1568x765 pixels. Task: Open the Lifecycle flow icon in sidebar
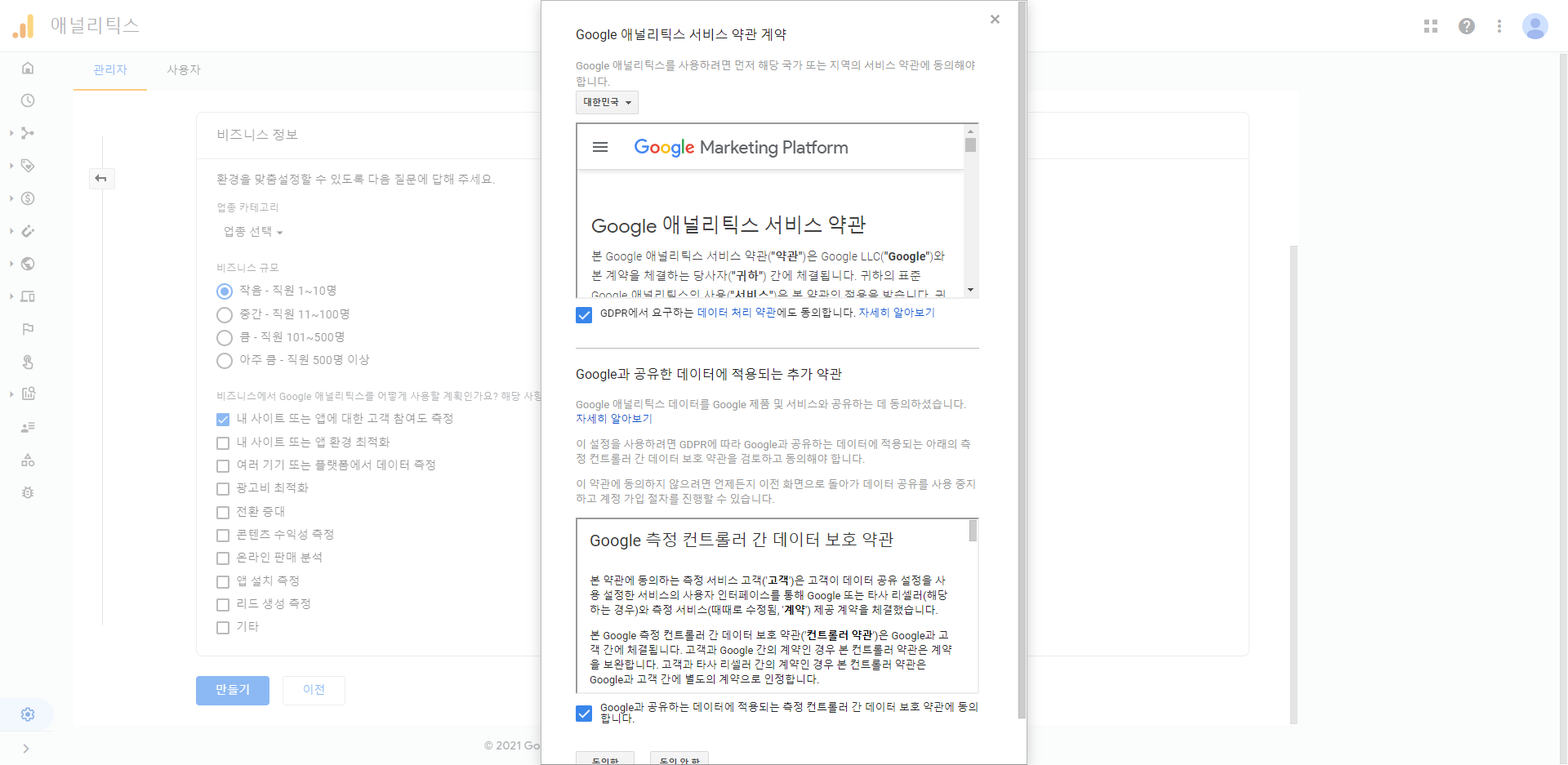point(28,133)
